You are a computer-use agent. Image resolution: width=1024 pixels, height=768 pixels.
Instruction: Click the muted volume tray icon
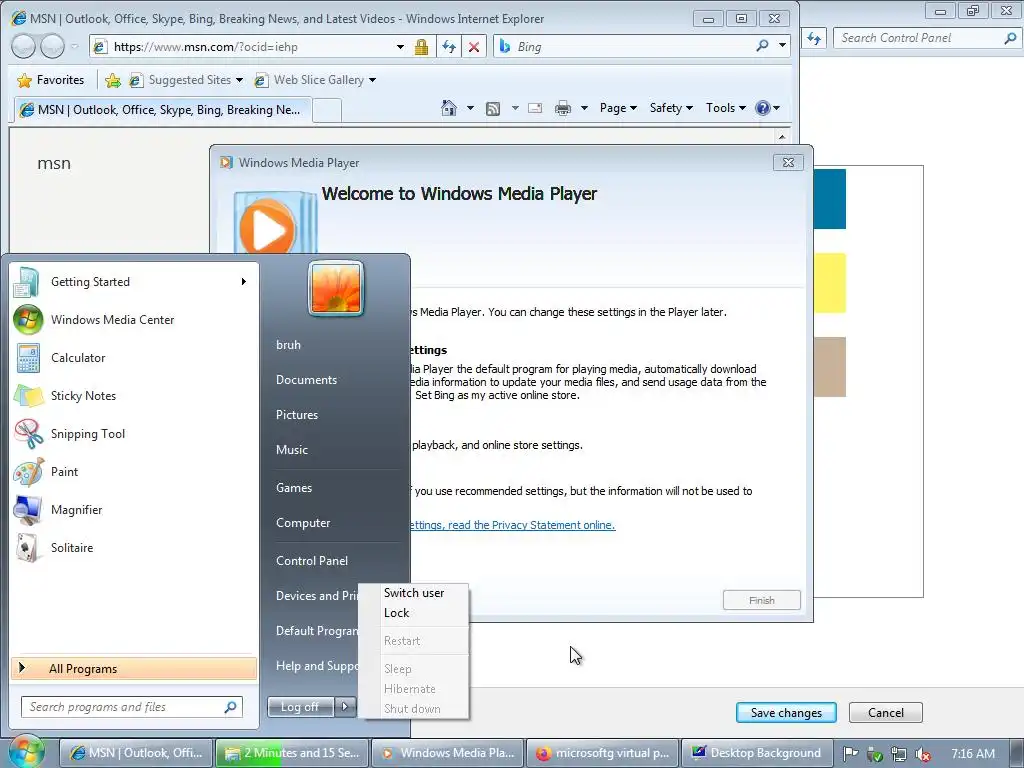(x=923, y=754)
